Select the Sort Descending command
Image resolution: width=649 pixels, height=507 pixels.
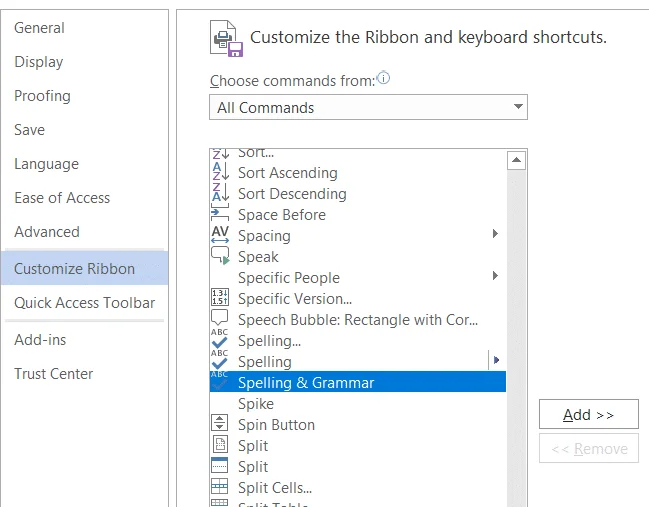pos(358,194)
